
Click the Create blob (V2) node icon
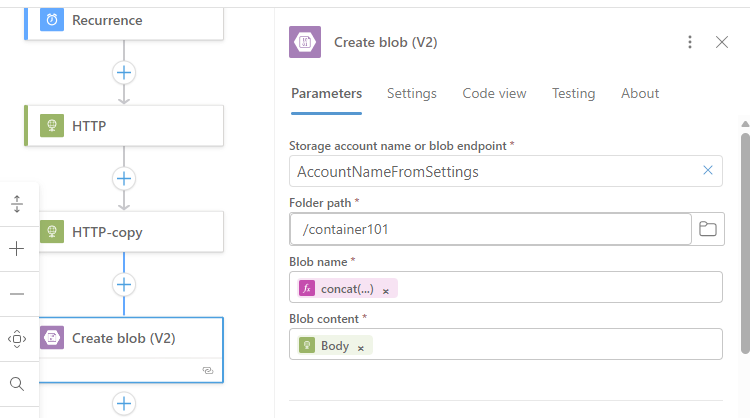52,338
